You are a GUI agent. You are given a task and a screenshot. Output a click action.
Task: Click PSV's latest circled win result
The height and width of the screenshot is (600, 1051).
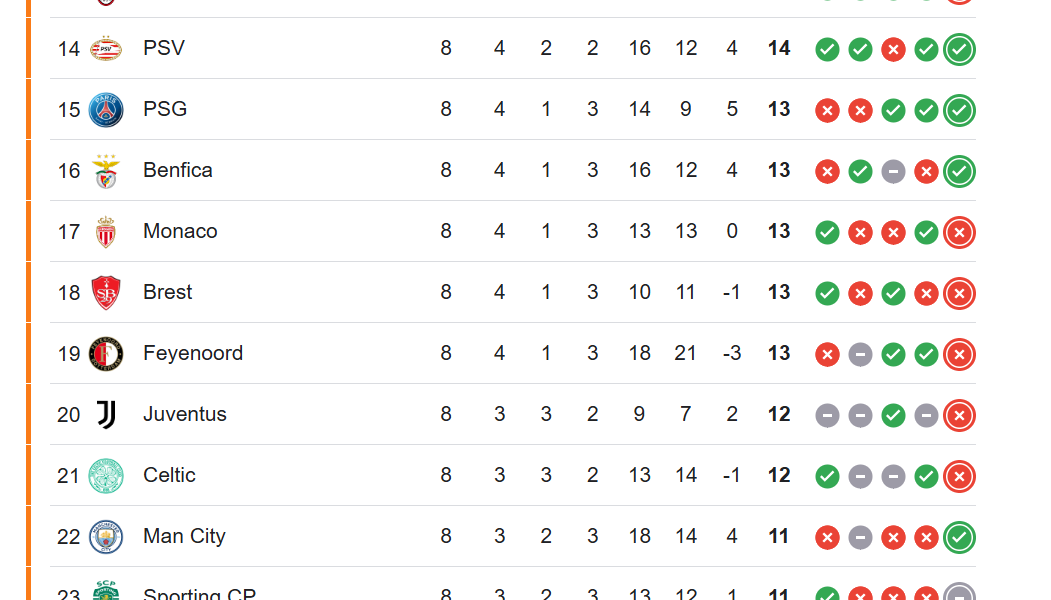960,49
